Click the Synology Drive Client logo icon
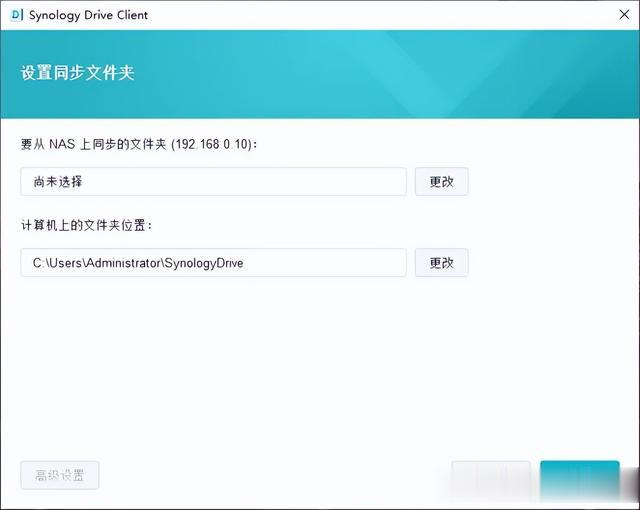The height and width of the screenshot is (510, 640). tap(16, 15)
